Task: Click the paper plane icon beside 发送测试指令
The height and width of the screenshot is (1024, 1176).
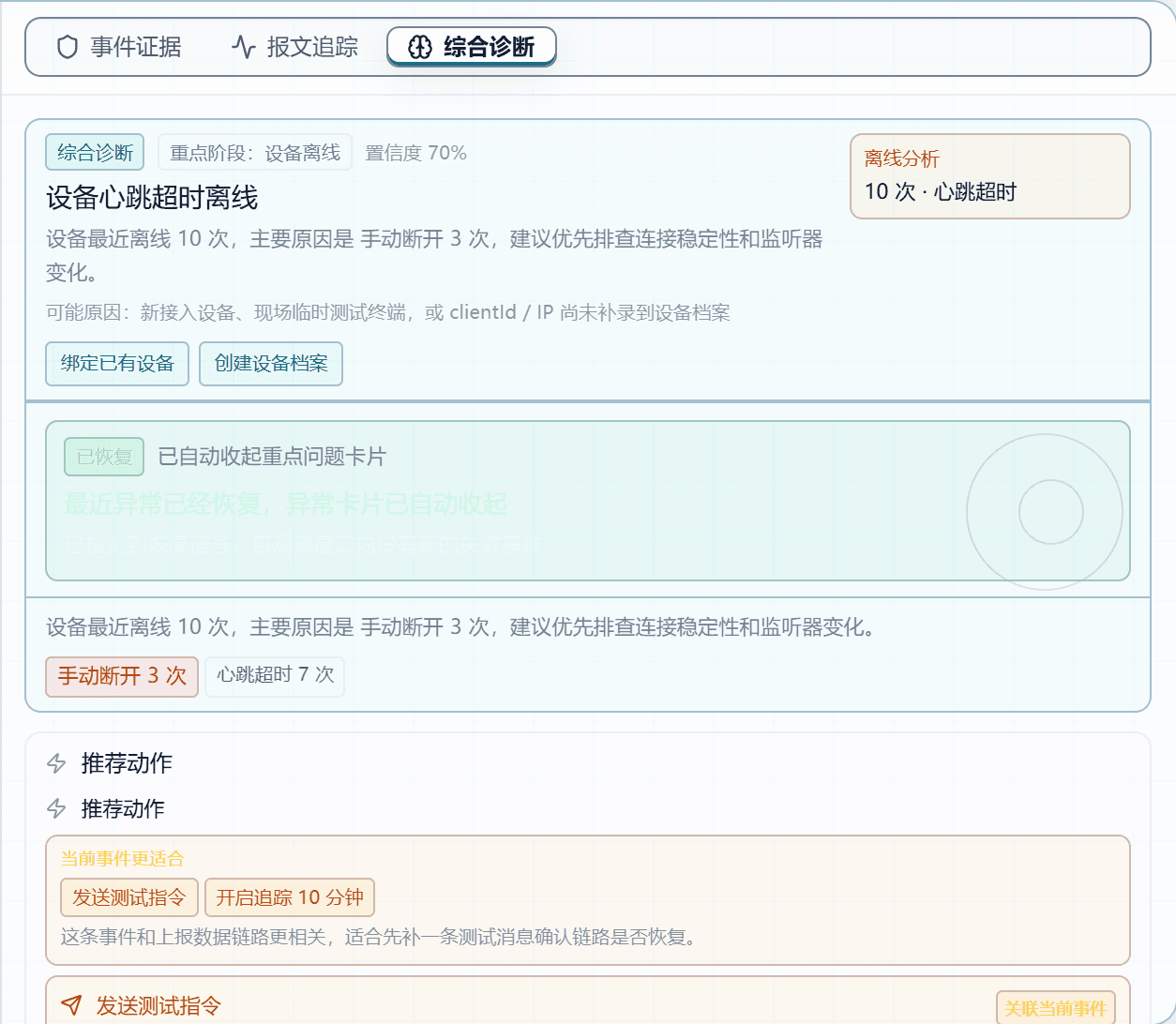Action: point(71,1005)
